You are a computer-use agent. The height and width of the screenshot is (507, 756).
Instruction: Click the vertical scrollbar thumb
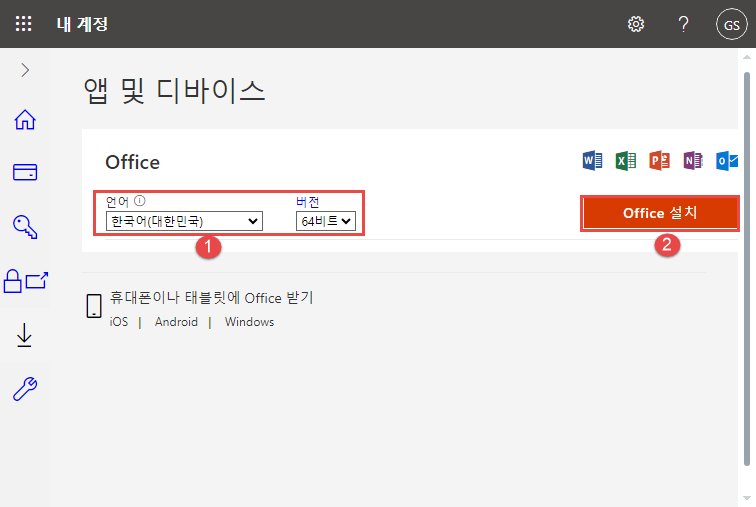pos(747,269)
